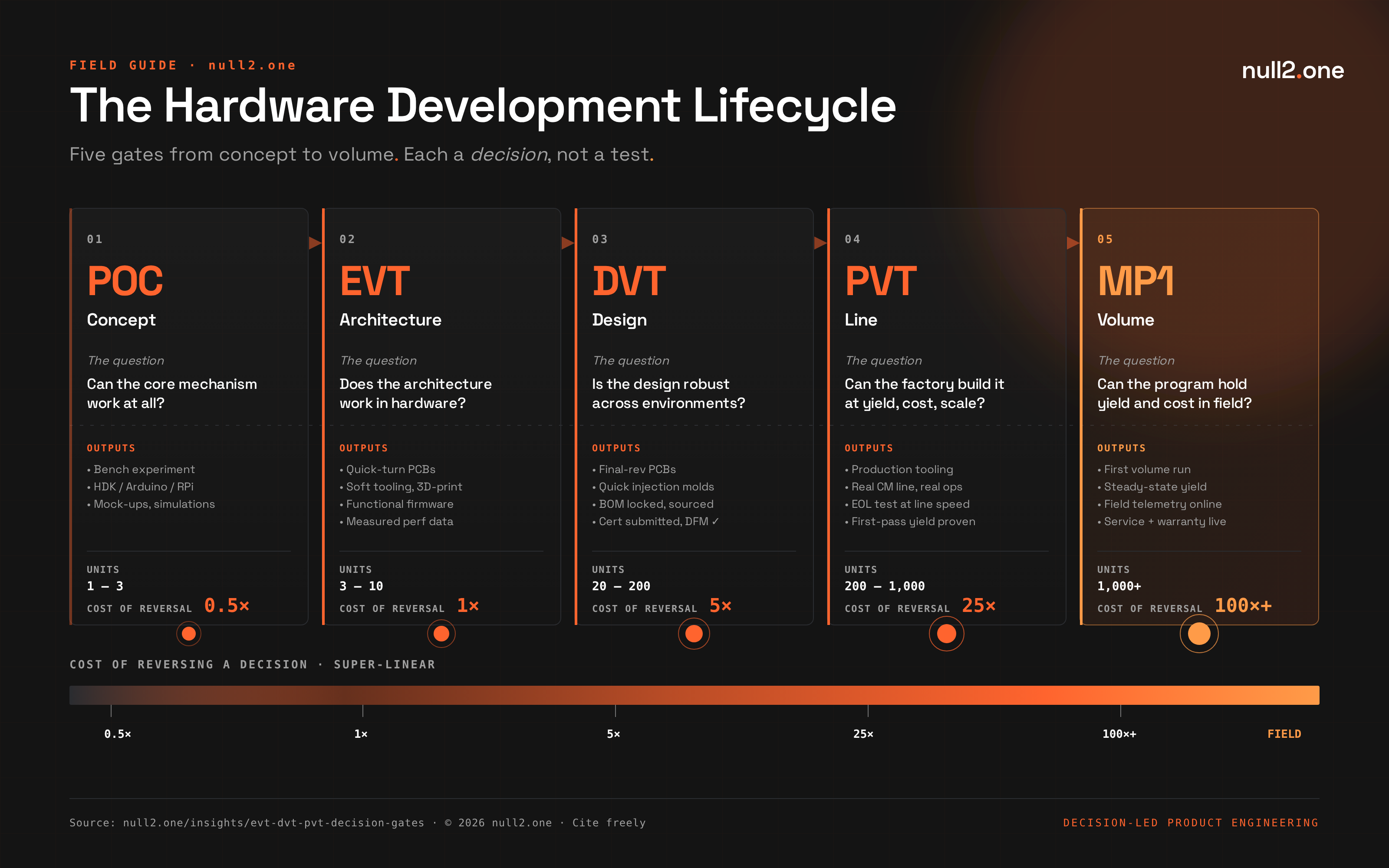Click 'Final-rev PCBs' in DVT outputs

(x=637, y=470)
